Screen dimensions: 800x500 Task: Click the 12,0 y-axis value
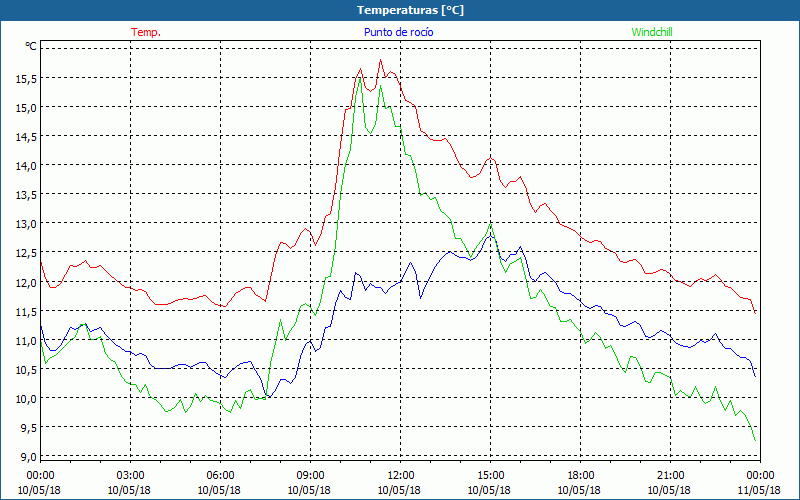pos(28,282)
